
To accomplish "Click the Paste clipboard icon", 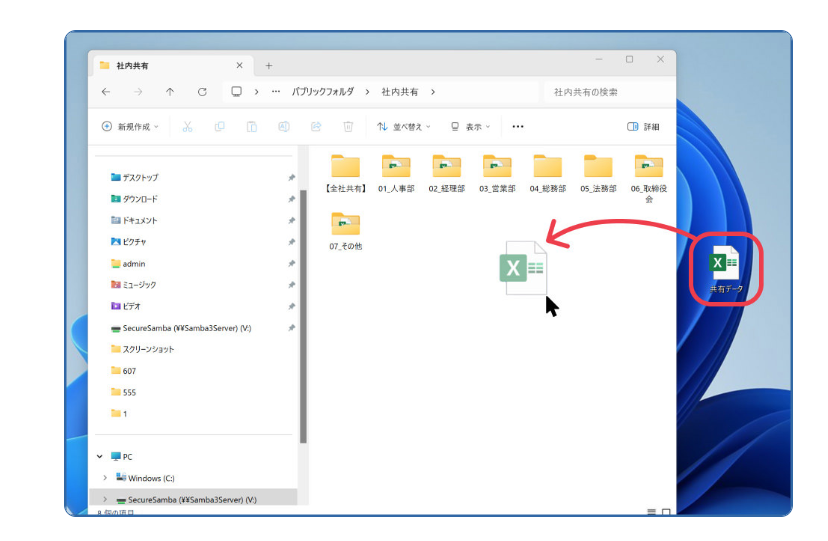I will tap(252, 127).
